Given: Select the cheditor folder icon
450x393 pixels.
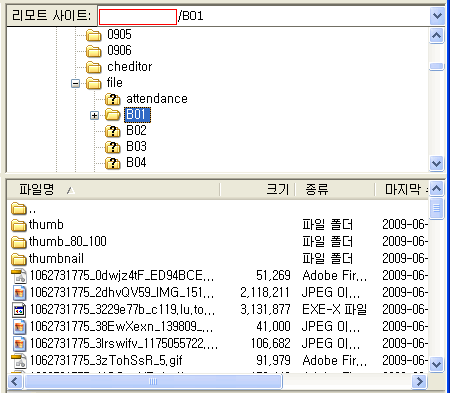Looking at the screenshot, I should (94, 67).
